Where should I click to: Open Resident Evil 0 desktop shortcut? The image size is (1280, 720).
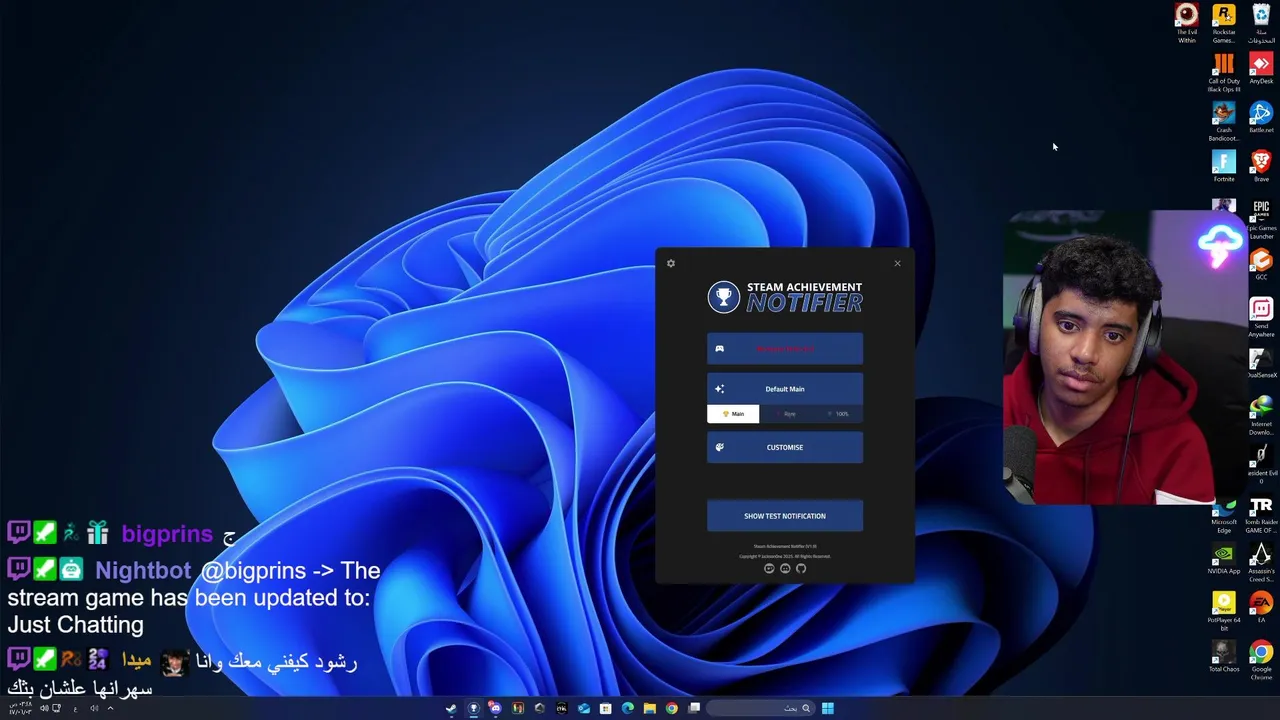coord(1261,465)
